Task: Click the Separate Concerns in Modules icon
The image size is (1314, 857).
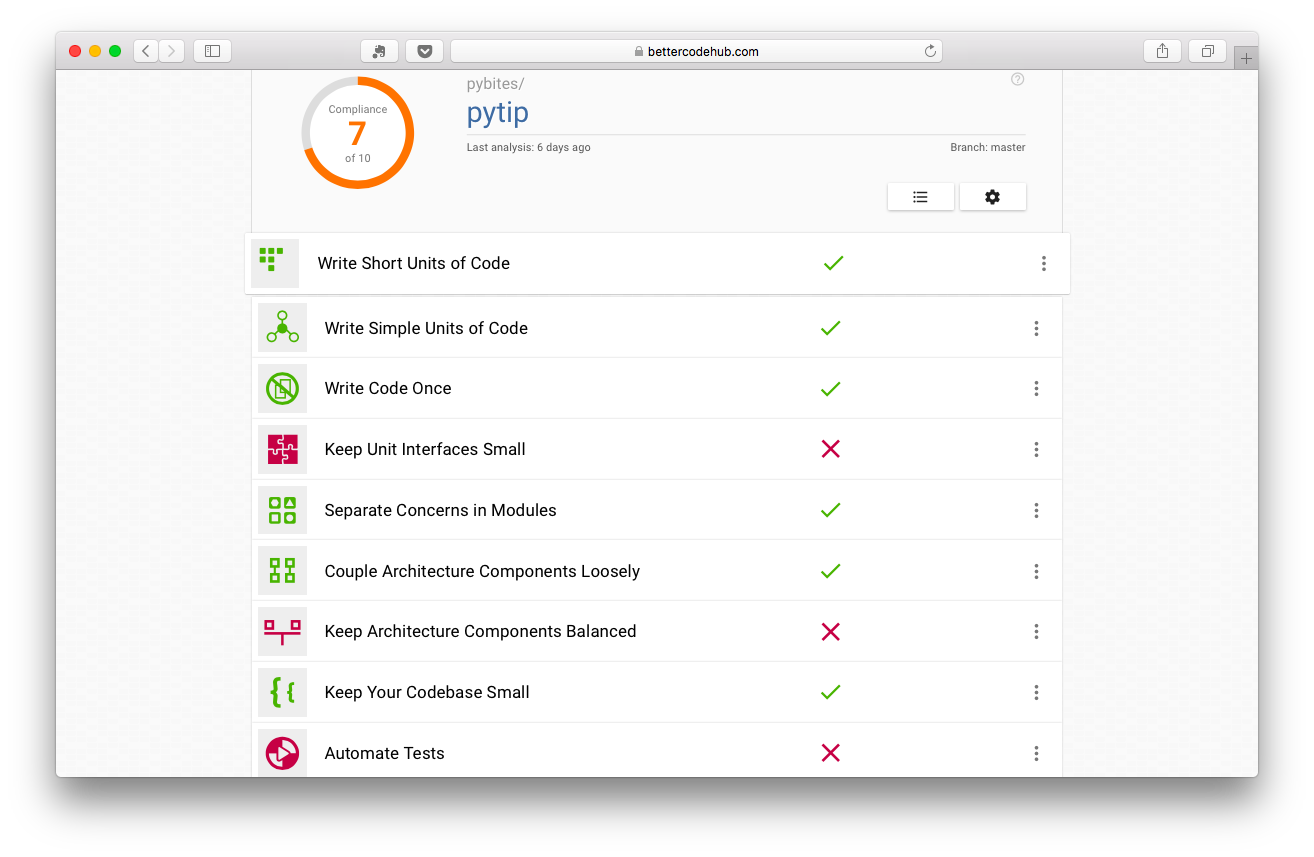Action: pyautogui.click(x=282, y=510)
